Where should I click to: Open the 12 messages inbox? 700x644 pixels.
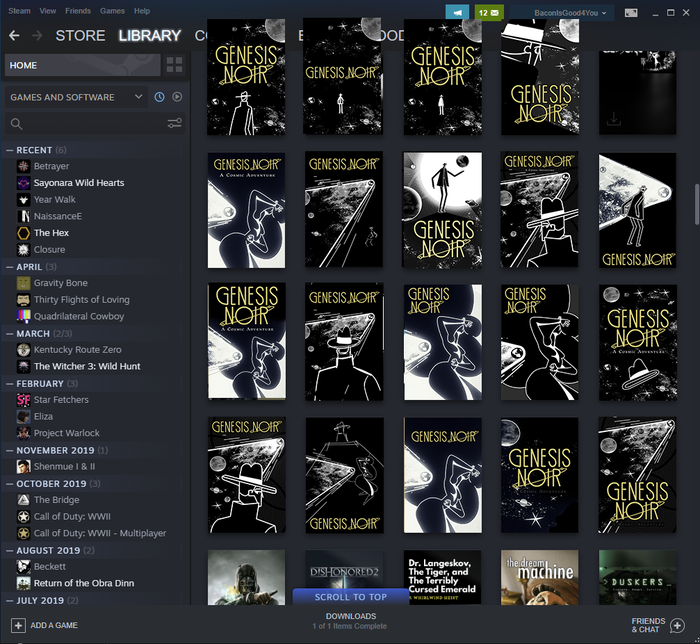tap(489, 12)
